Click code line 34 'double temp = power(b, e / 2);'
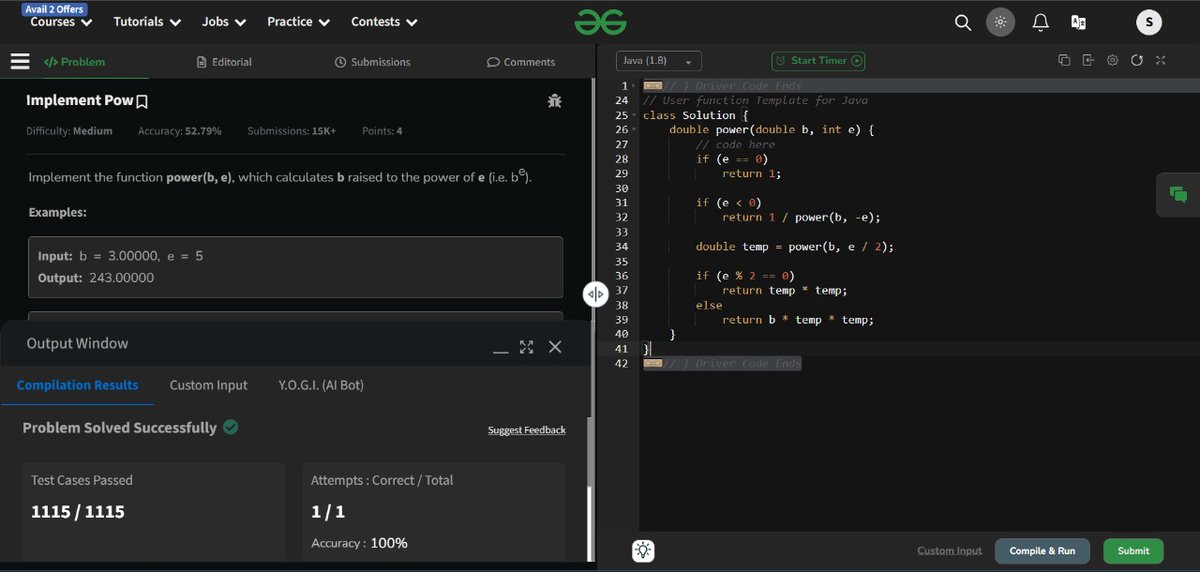The image size is (1200, 572). click(794, 247)
